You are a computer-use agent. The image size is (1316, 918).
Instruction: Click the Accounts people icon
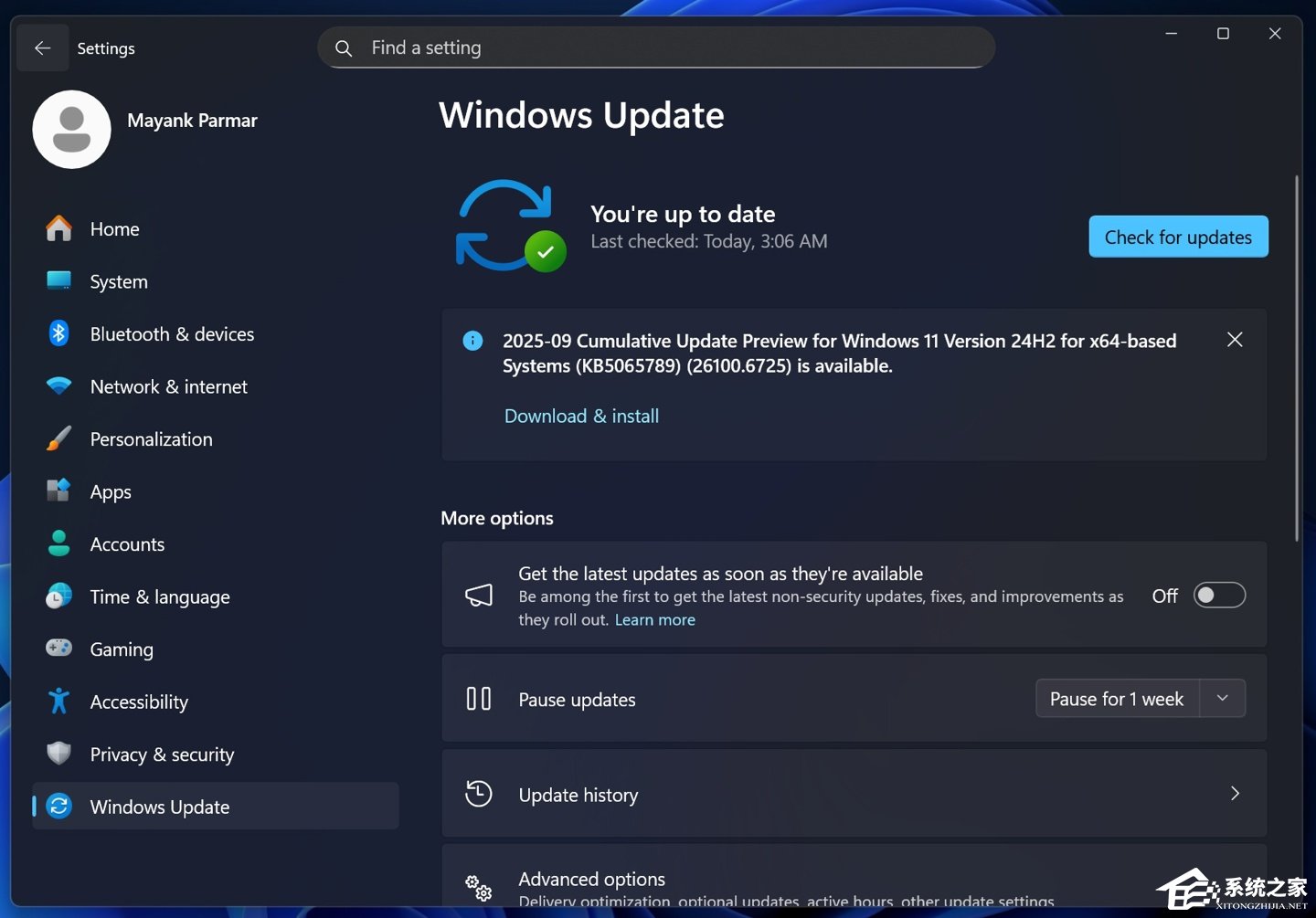pos(58,543)
